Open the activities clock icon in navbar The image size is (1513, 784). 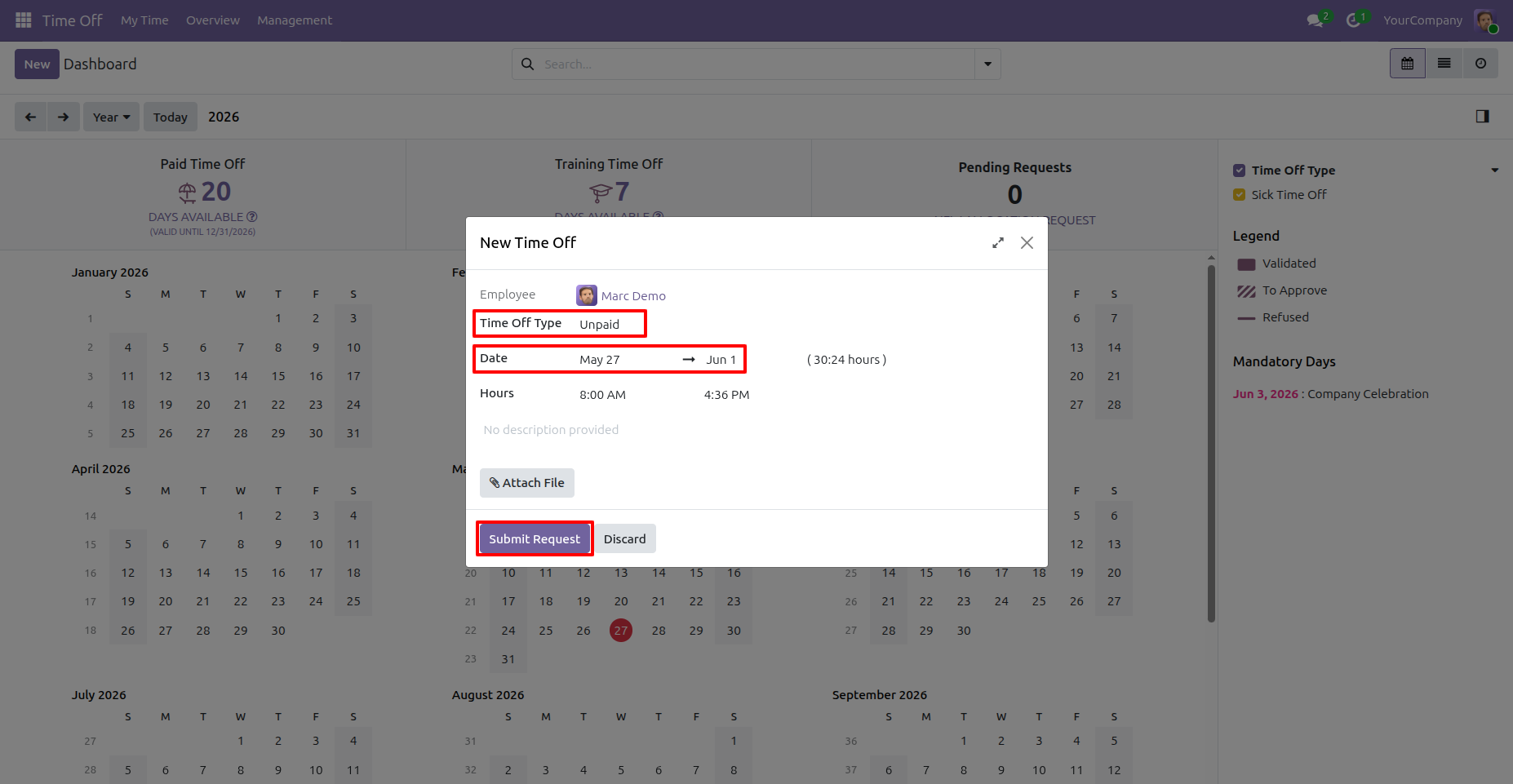(x=1353, y=20)
